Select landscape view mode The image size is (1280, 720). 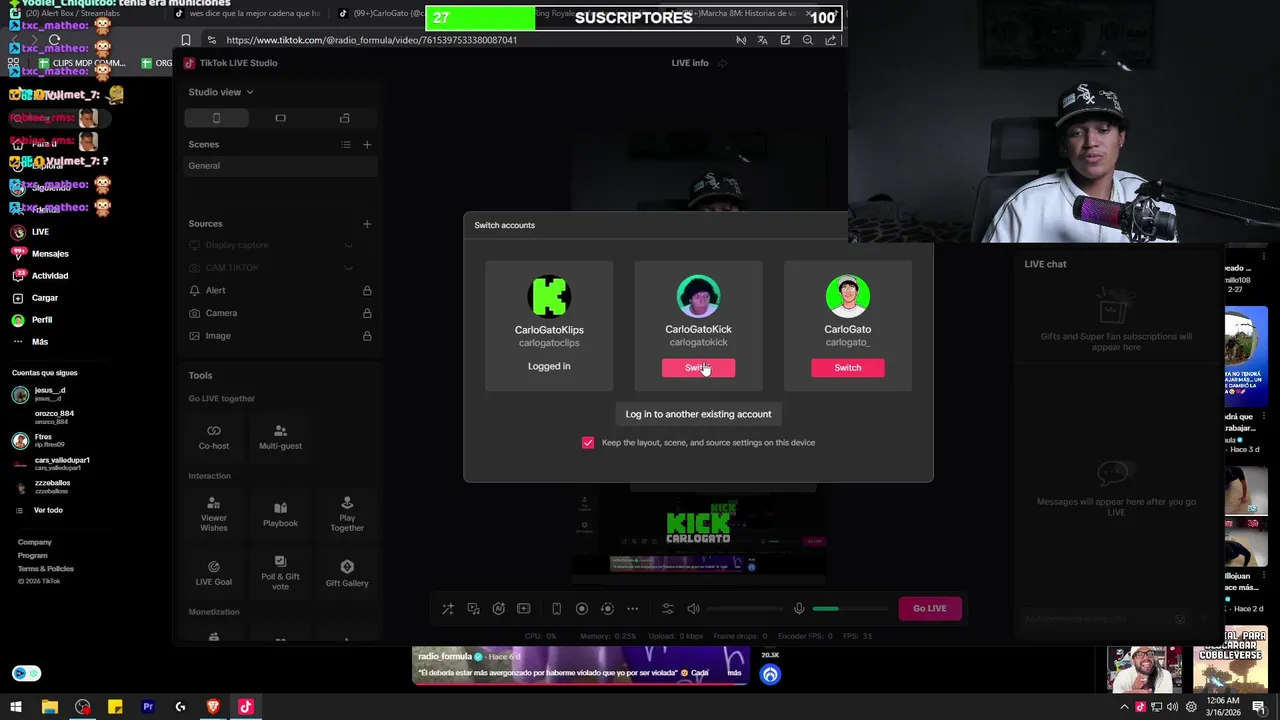pyautogui.click(x=280, y=118)
